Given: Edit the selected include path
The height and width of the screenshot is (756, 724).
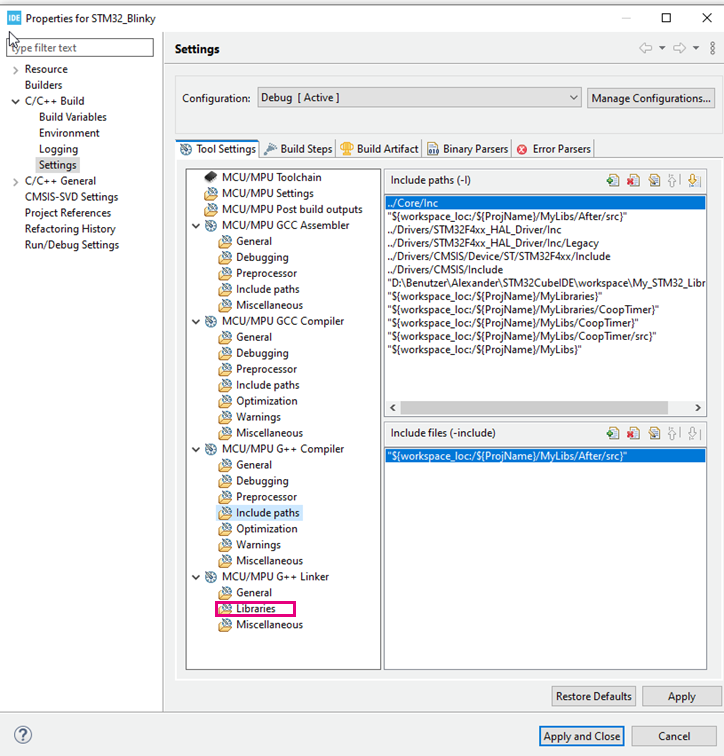Looking at the screenshot, I should (654, 181).
